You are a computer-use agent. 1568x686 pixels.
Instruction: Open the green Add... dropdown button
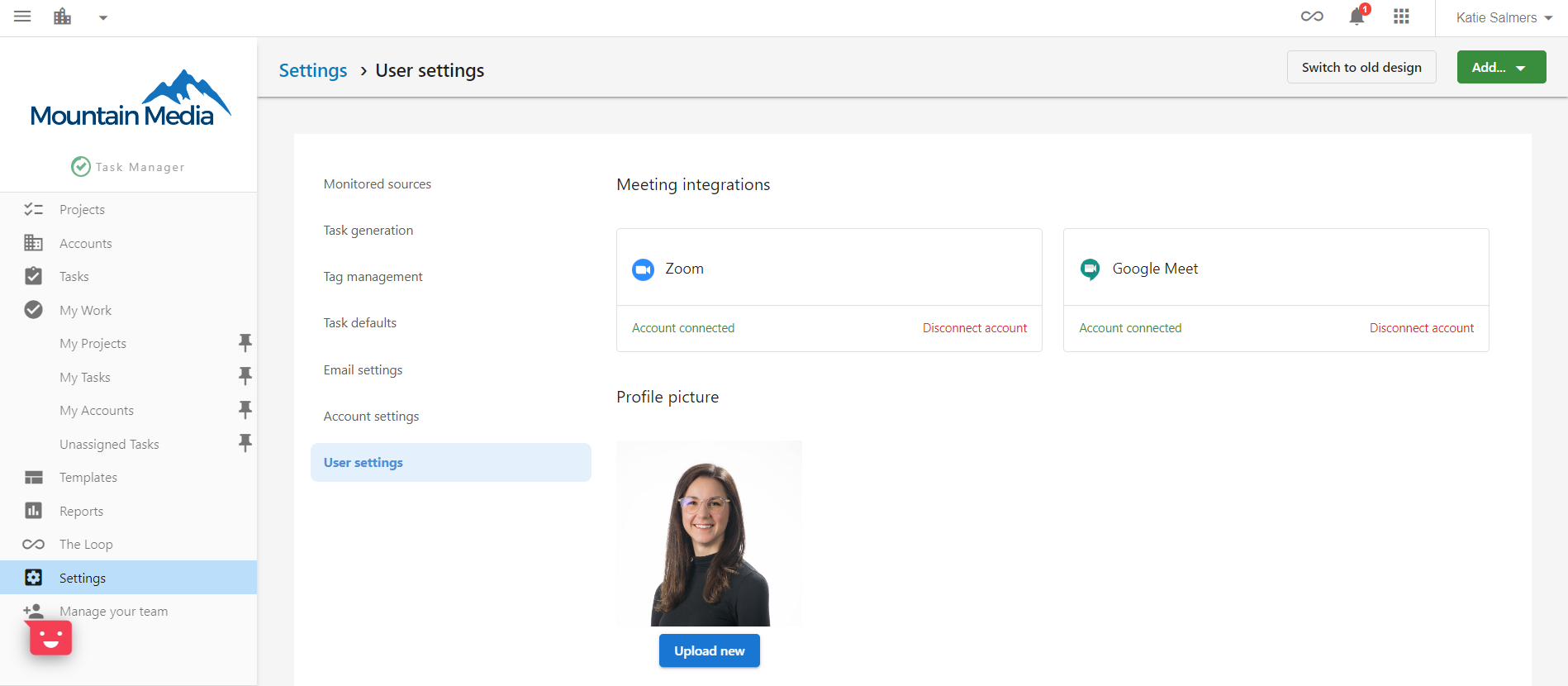click(1501, 67)
